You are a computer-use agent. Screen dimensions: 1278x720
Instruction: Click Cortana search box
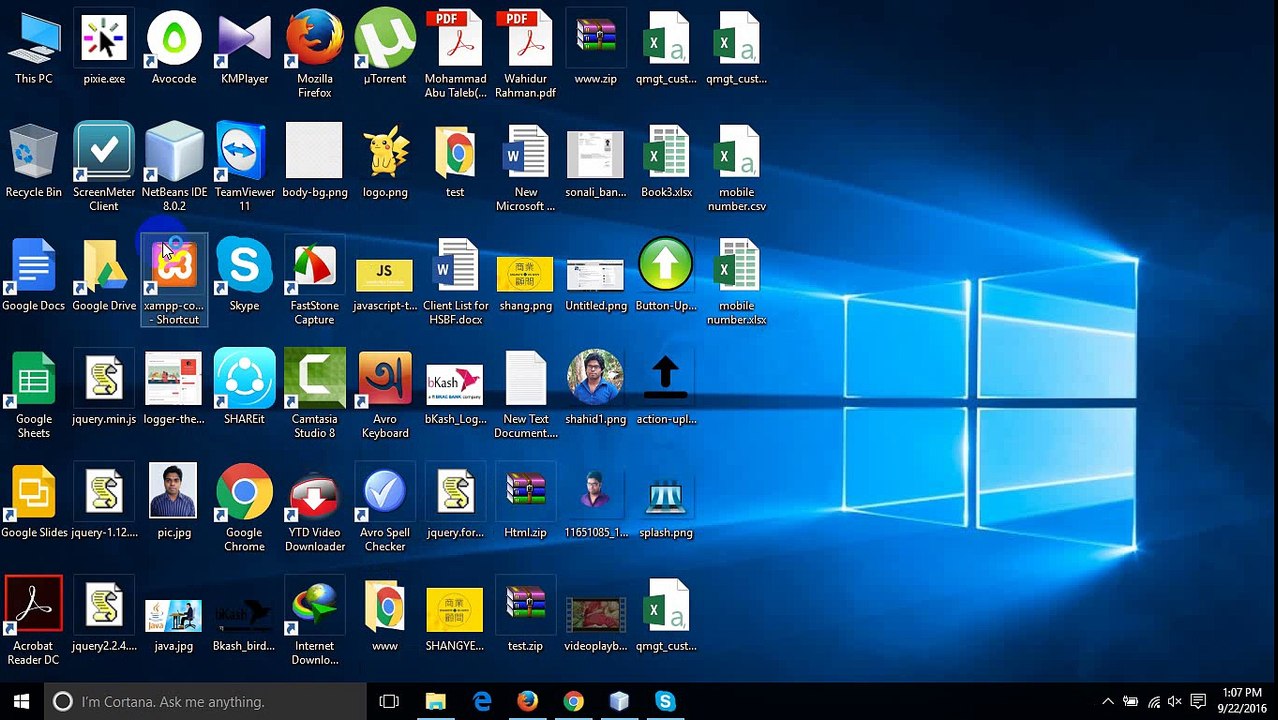click(x=205, y=702)
